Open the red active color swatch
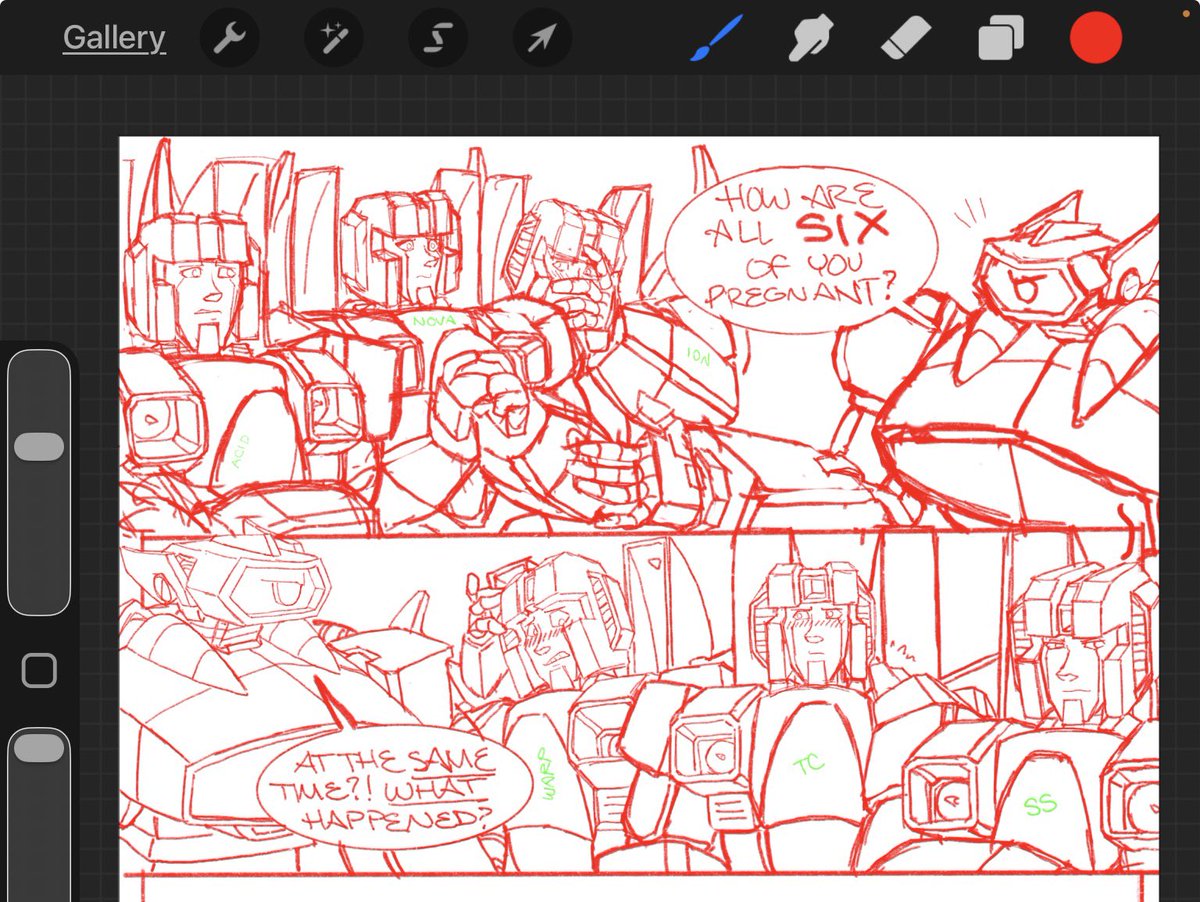Image resolution: width=1200 pixels, height=902 pixels. pos(1096,38)
